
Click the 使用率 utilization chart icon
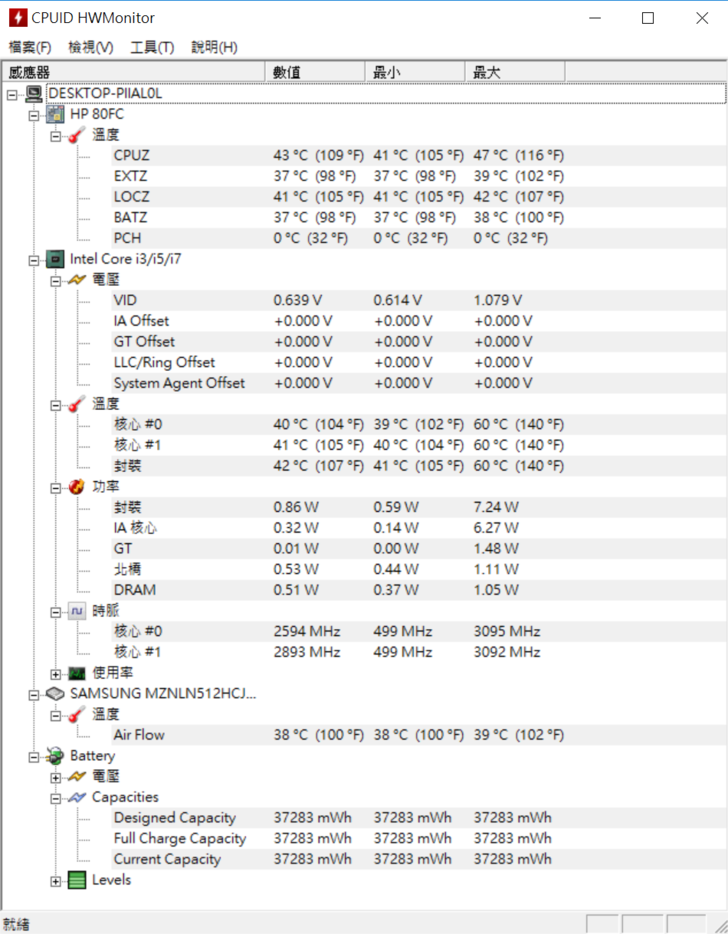(77, 673)
